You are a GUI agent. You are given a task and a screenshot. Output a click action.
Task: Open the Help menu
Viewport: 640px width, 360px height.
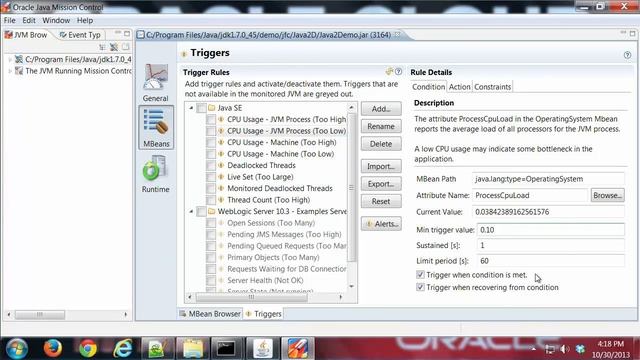pyautogui.click(x=85, y=20)
